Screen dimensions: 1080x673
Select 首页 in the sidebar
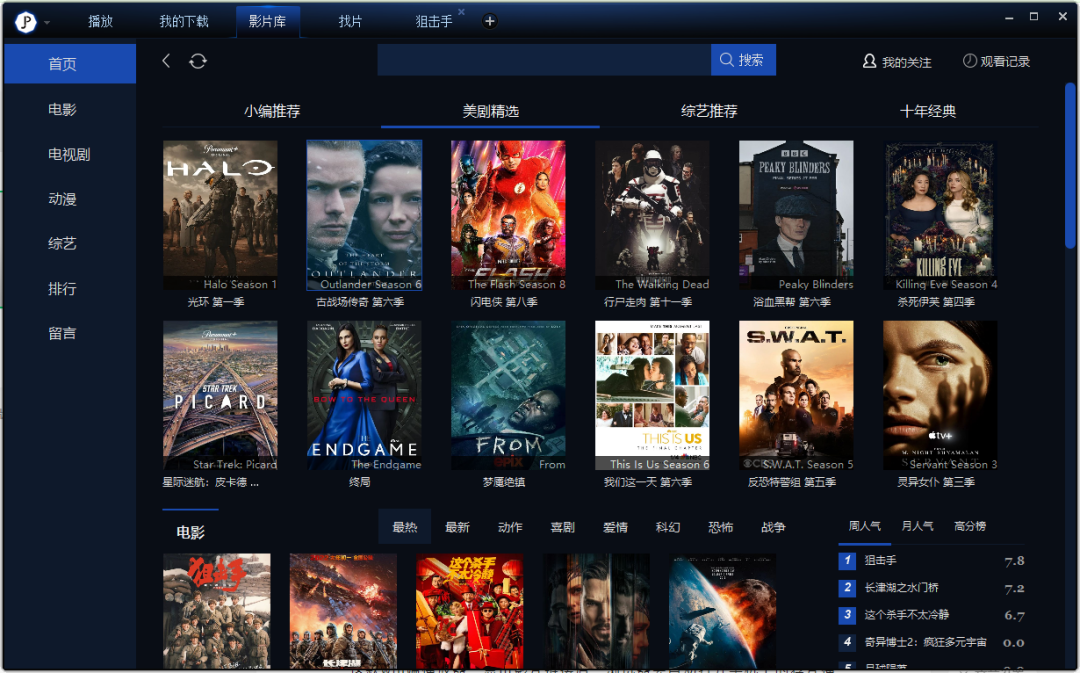coord(70,64)
